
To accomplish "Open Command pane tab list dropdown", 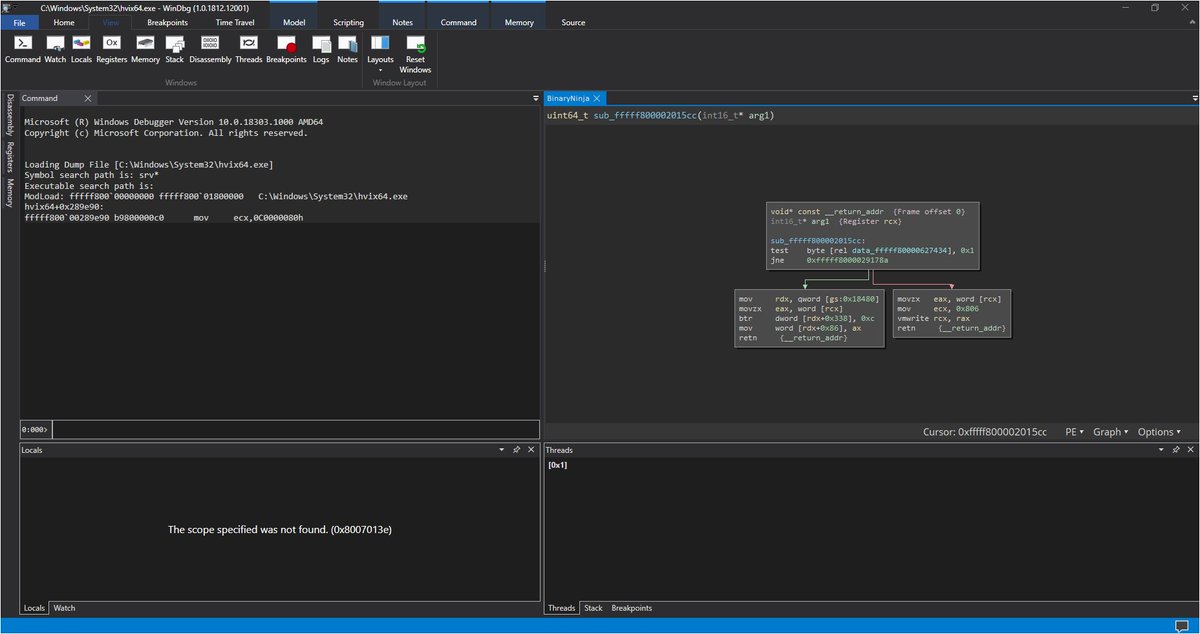I will click(x=535, y=99).
